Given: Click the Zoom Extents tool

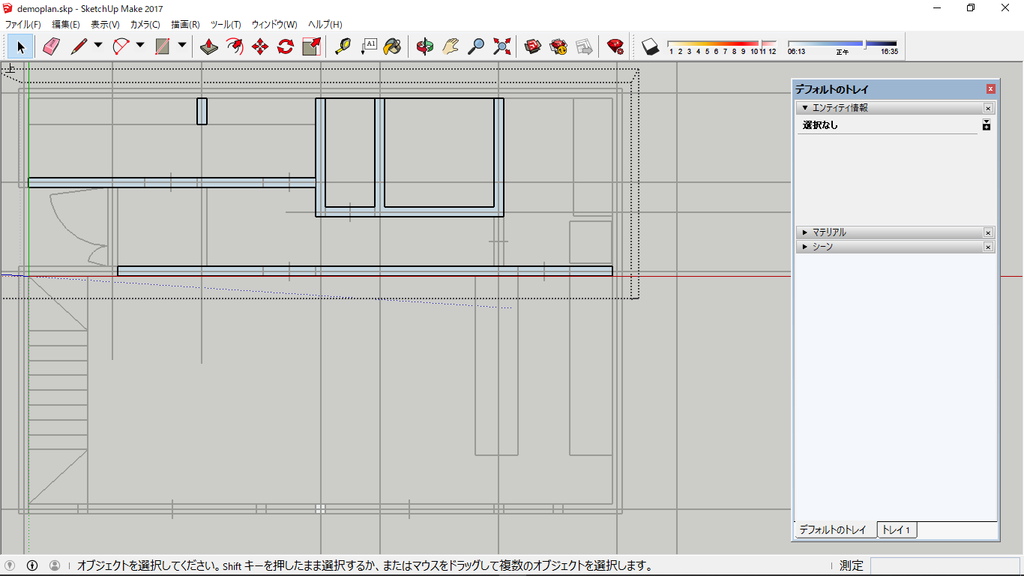Looking at the screenshot, I should (502, 46).
